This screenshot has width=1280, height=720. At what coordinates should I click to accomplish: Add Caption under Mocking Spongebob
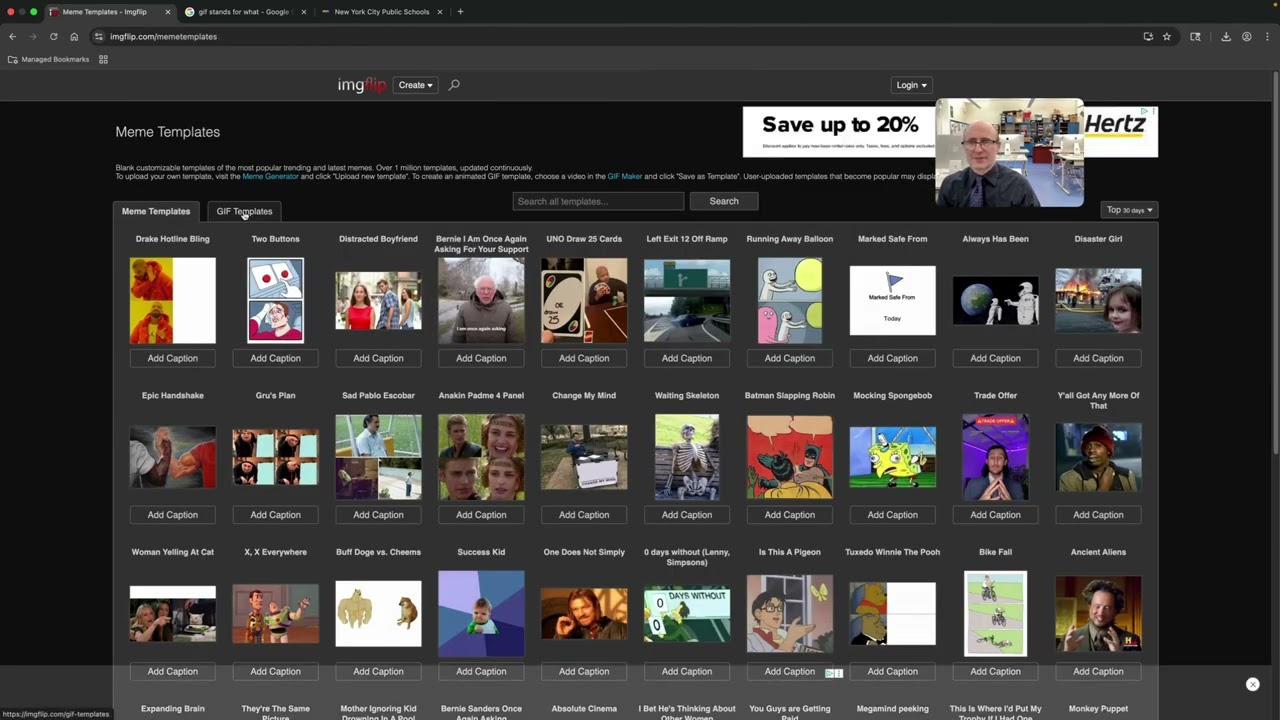pos(892,515)
